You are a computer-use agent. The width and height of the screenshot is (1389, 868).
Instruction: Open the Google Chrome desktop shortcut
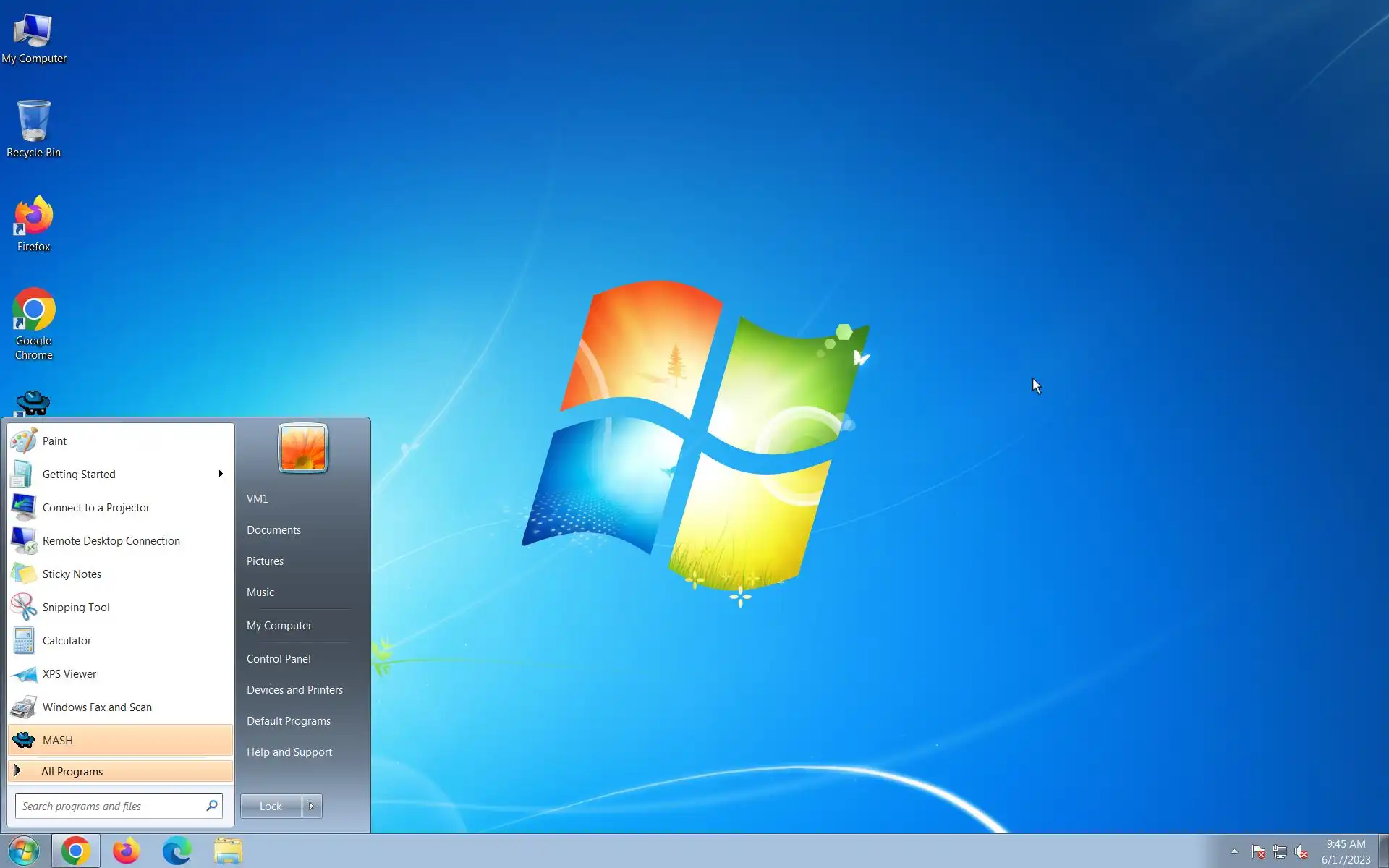click(33, 323)
